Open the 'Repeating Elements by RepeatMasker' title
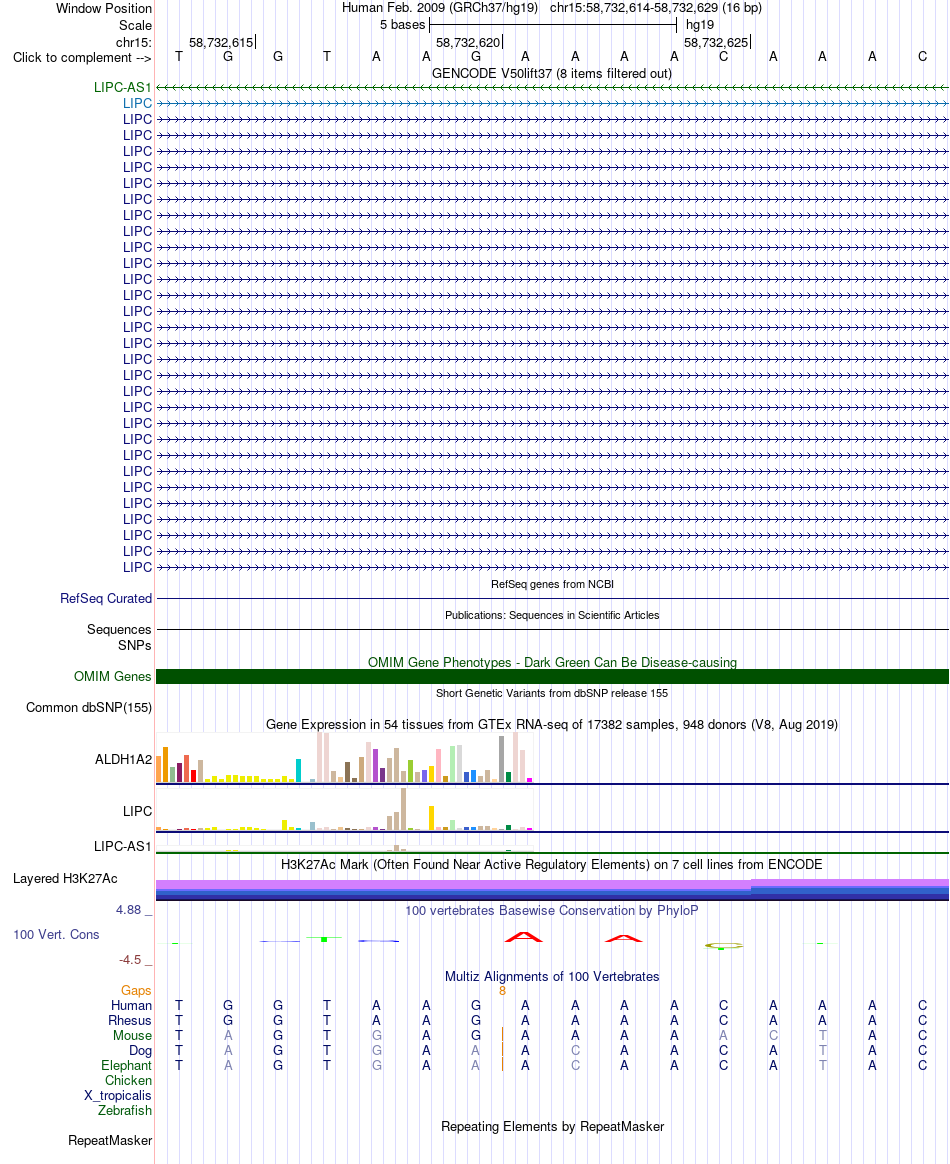 552,1127
